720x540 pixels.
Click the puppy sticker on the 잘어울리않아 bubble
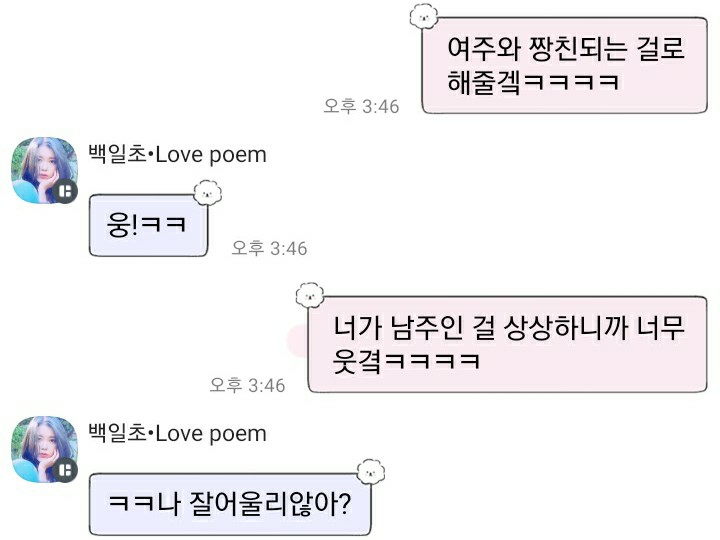point(370,472)
